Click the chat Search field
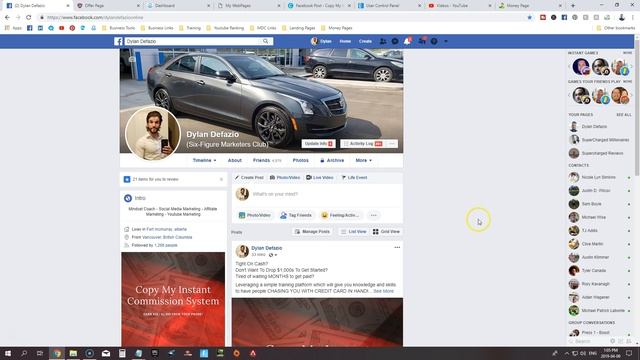This screenshot has width=640, height=360. click(588, 341)
